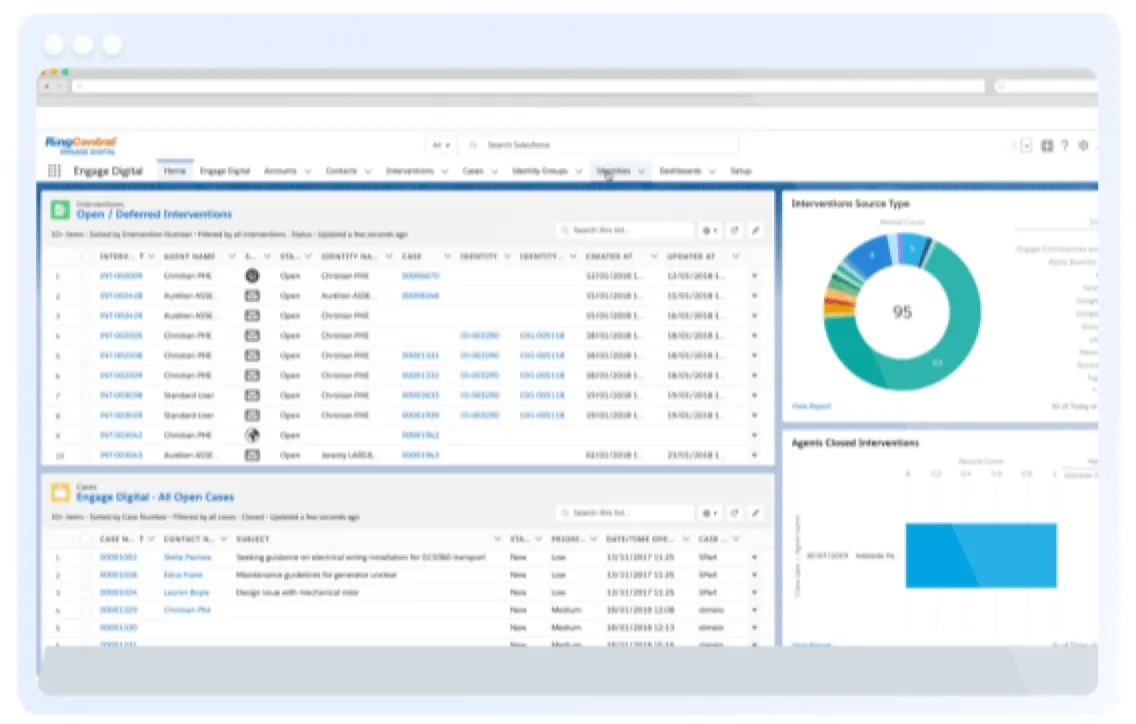Check the first case row checkbox

tap(84, 557)
